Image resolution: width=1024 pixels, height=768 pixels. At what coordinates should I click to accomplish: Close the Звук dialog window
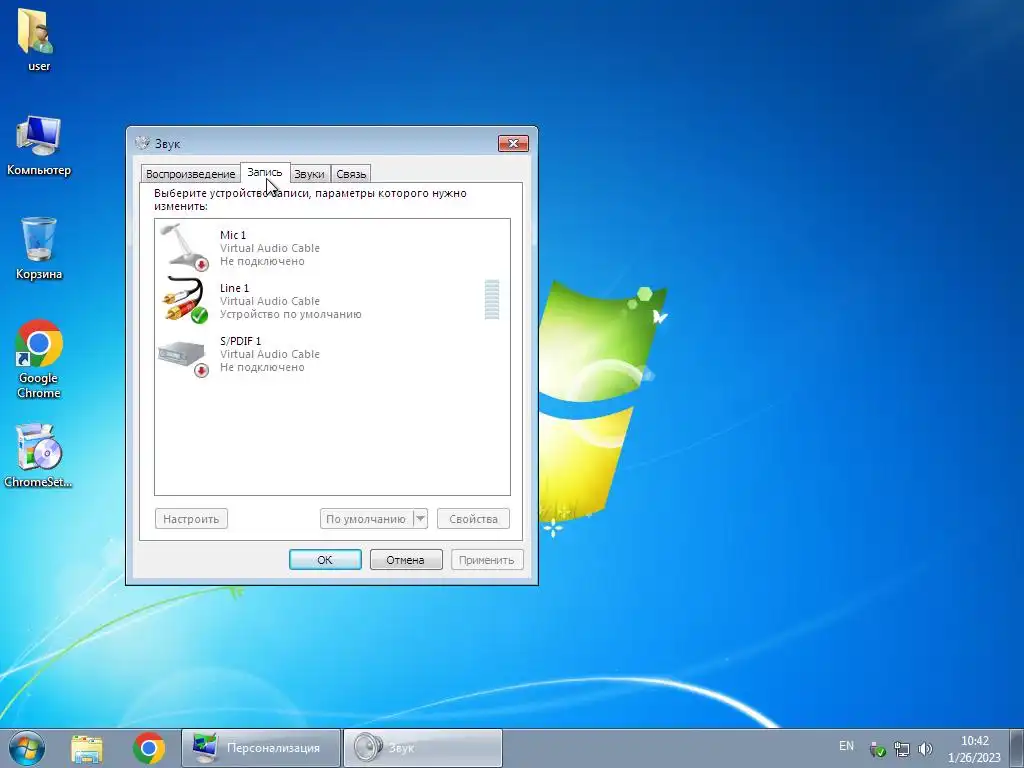click(513, 143)
